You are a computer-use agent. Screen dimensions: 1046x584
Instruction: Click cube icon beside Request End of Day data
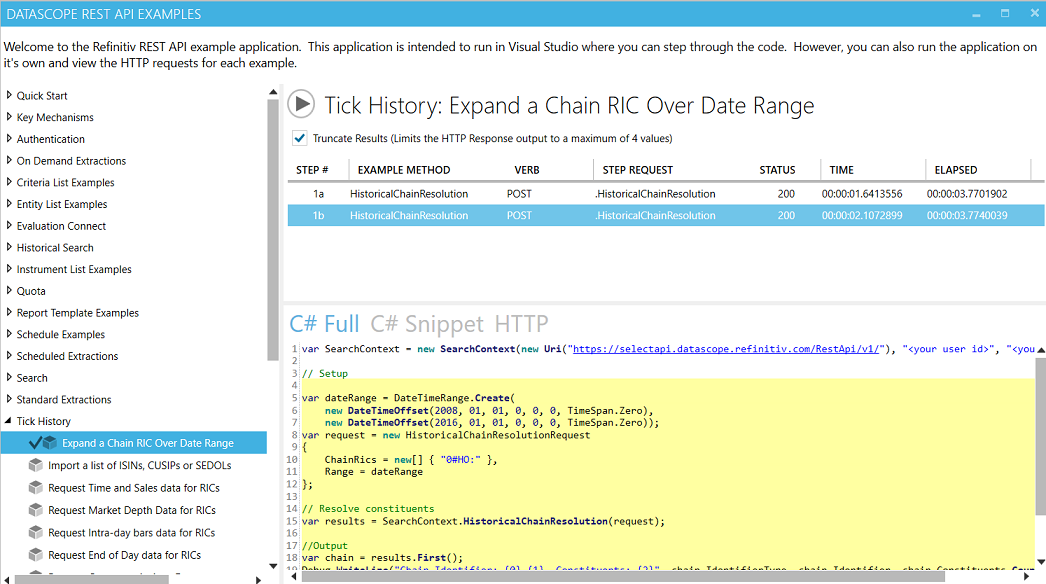pyautogui.click(x=35, y=555)
